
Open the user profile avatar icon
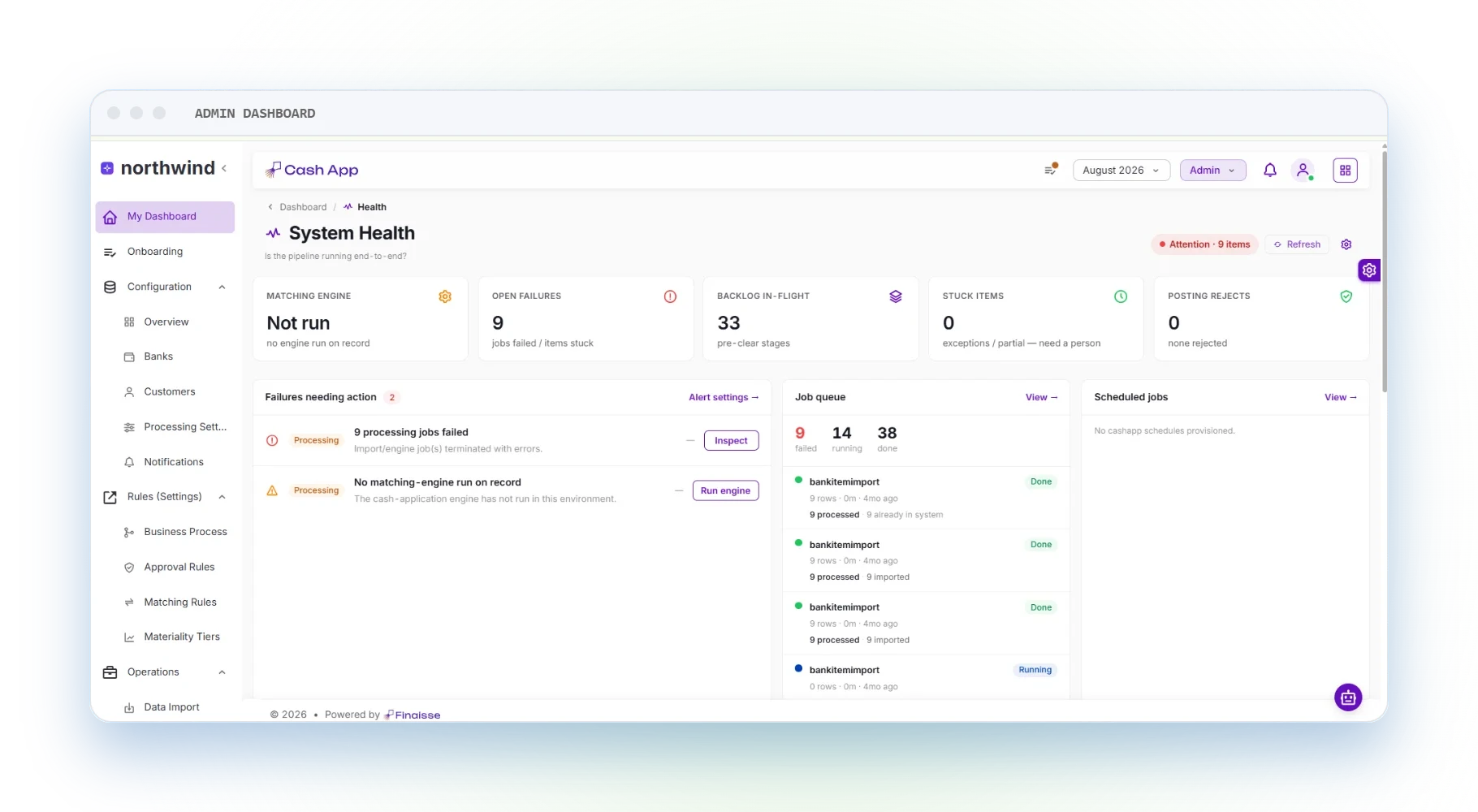(x=1303, y=171)
